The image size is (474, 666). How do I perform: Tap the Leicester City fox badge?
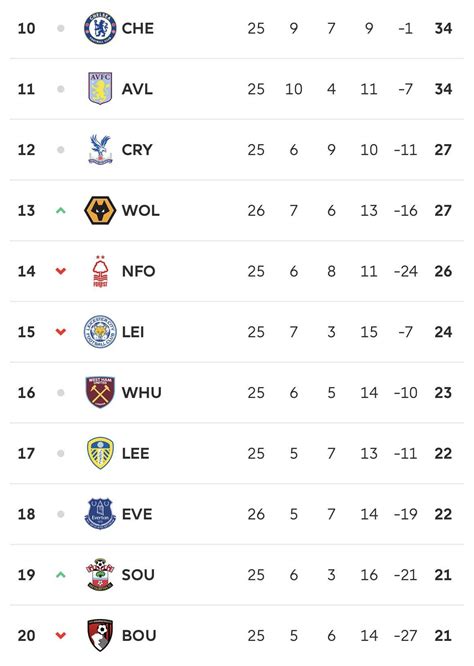click(x=100, y=332)
